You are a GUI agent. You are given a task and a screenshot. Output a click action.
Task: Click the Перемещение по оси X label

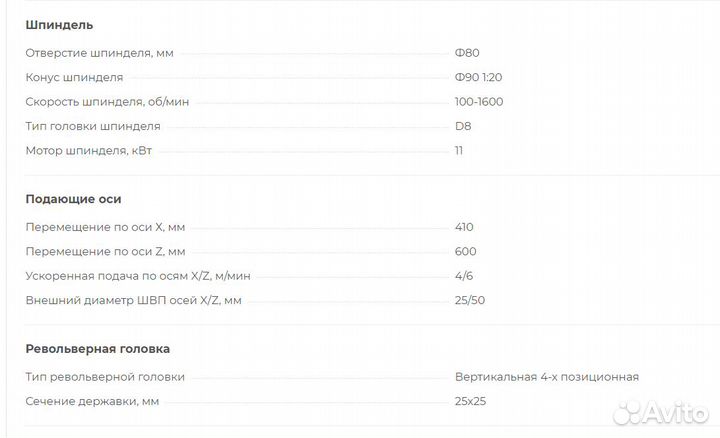click(105, 227)
